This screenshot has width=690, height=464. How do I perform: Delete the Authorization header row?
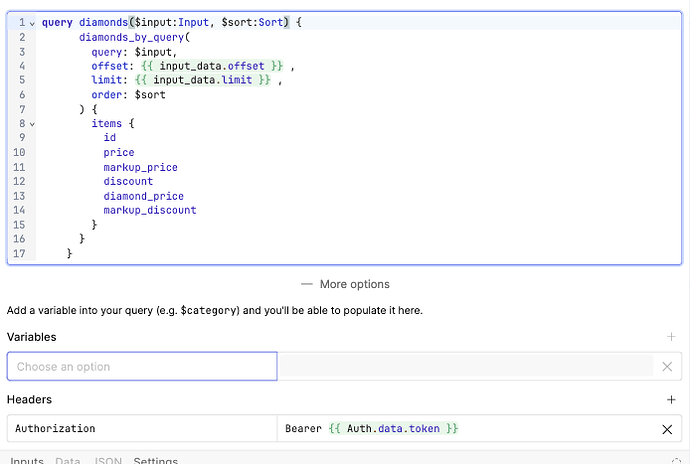click(x=667, y=429)
